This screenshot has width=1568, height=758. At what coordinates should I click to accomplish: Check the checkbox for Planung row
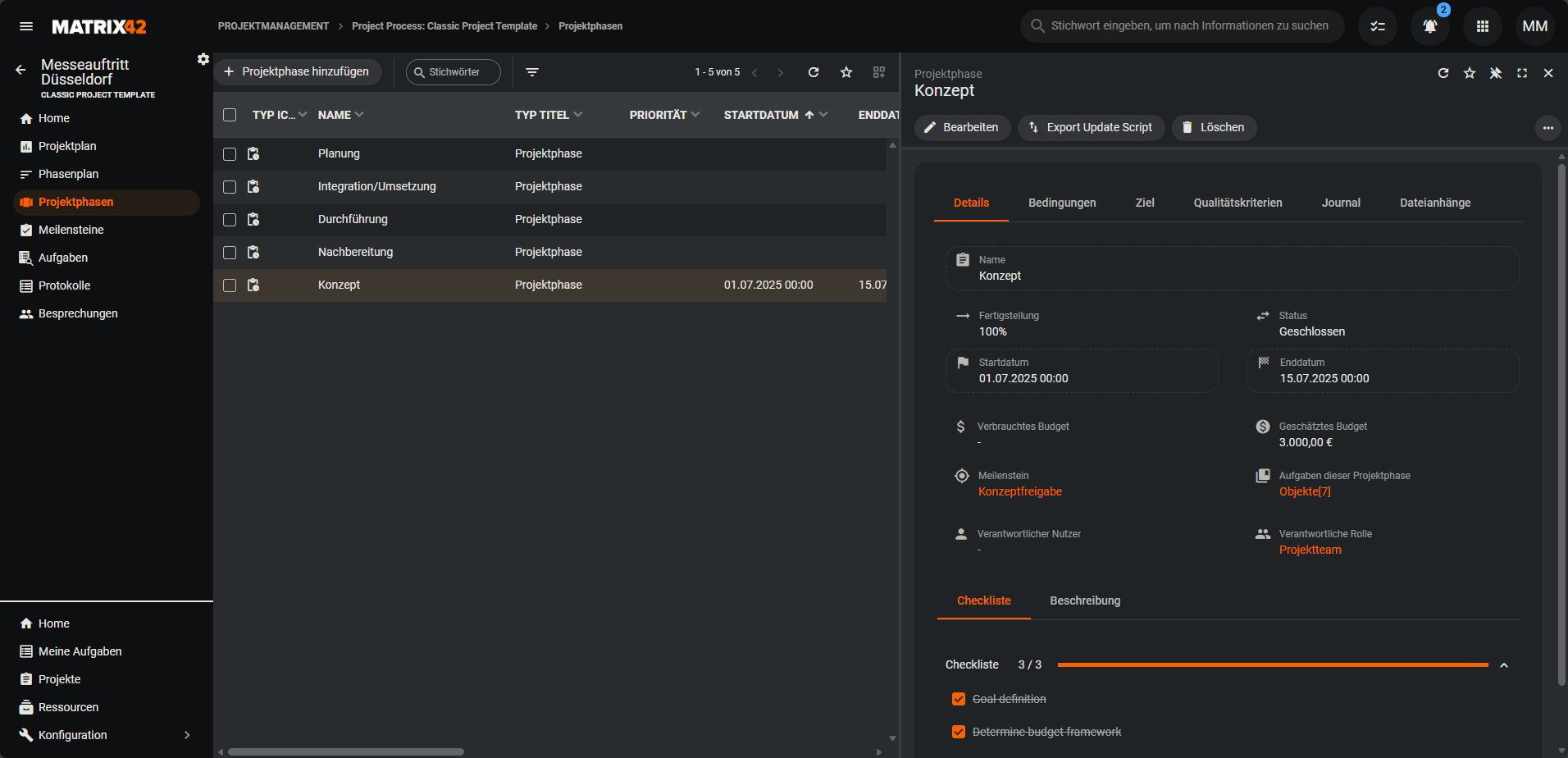230,154
